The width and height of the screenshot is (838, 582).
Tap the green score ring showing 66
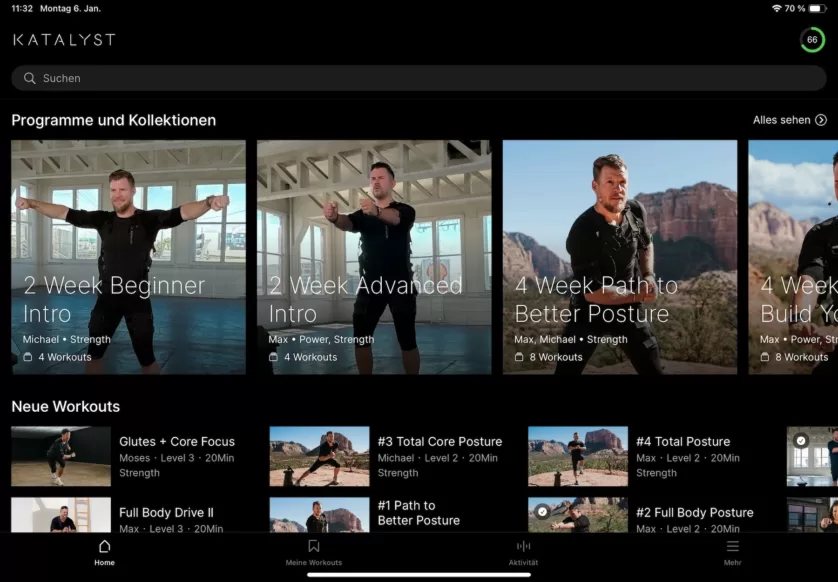(812, 40)
